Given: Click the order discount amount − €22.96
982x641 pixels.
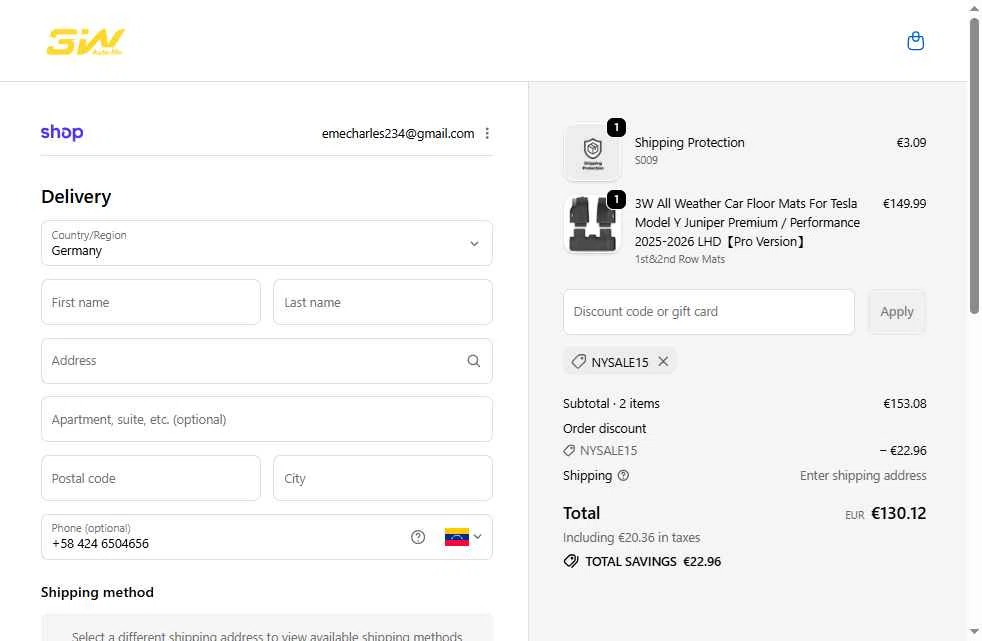Looking at the screenshot, I should (x=903, y=451).
